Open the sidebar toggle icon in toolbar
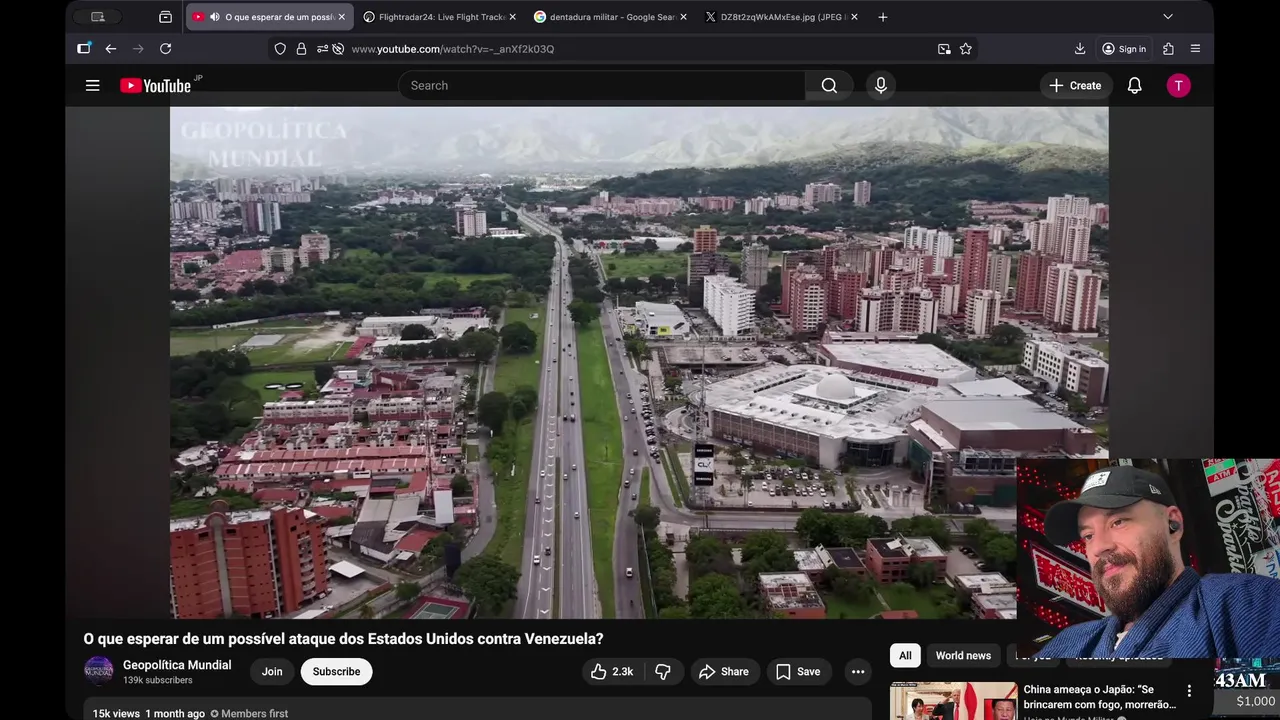1280x720 pixels. (x=84, y=49)
